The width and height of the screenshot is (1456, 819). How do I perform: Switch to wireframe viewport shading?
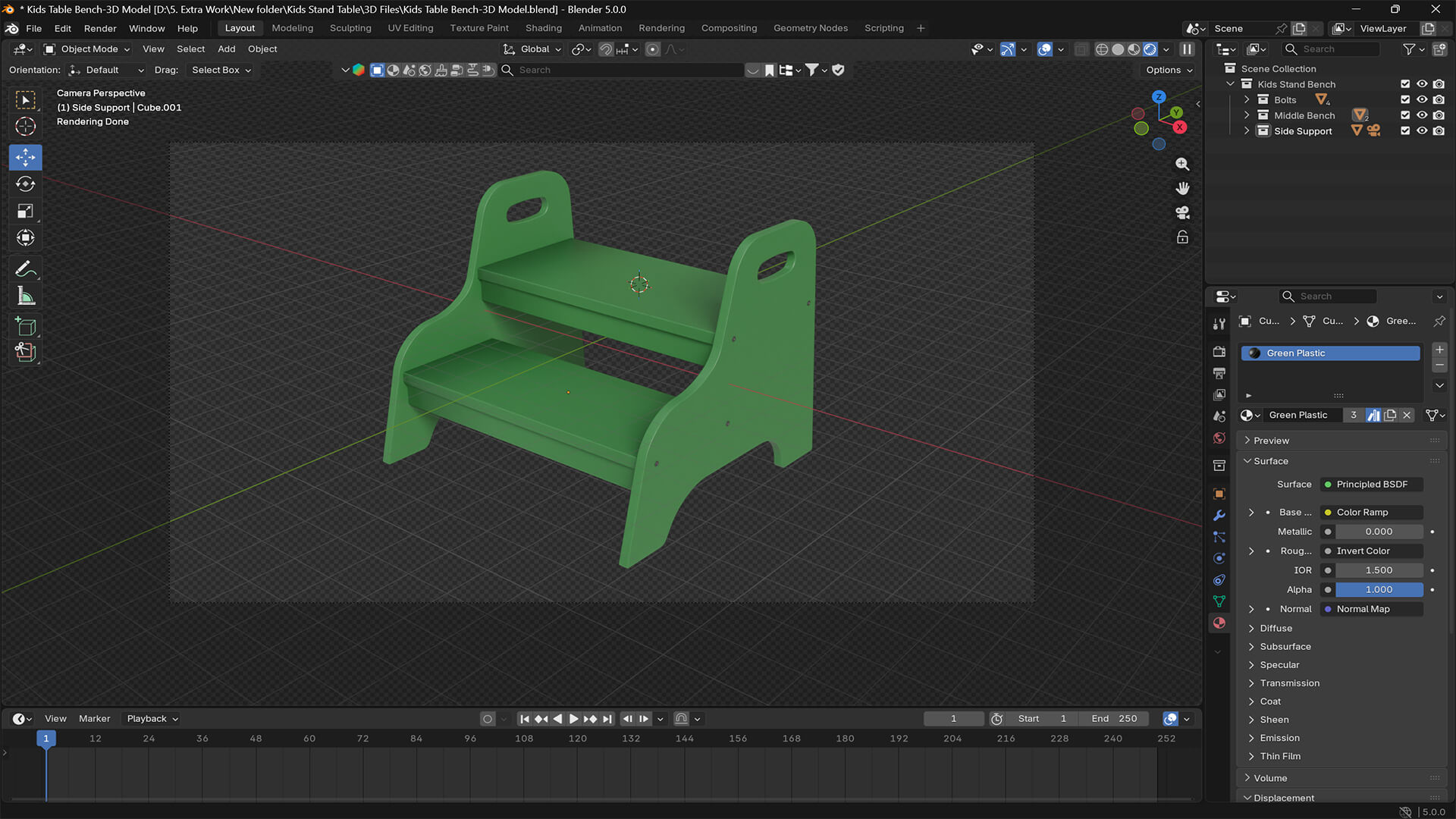tap(1101, 49)
